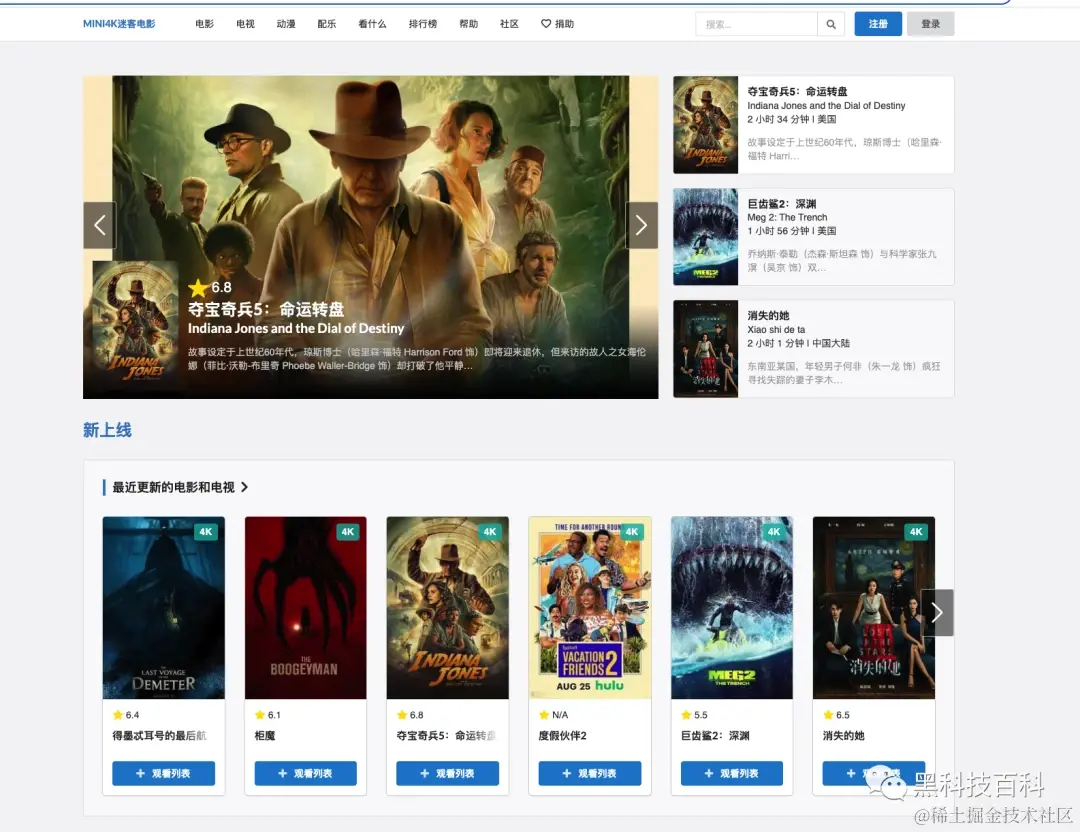Open the 动漫 menu
Screen dimensions: 1080x832
286,24
